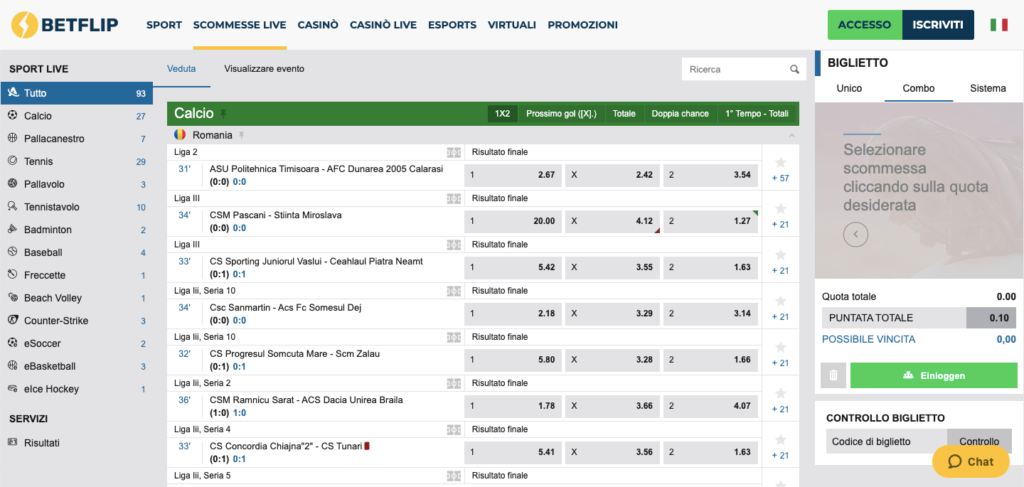Switch bet slip to Sistema tab

pyautogui.click(x=987, y=88)
